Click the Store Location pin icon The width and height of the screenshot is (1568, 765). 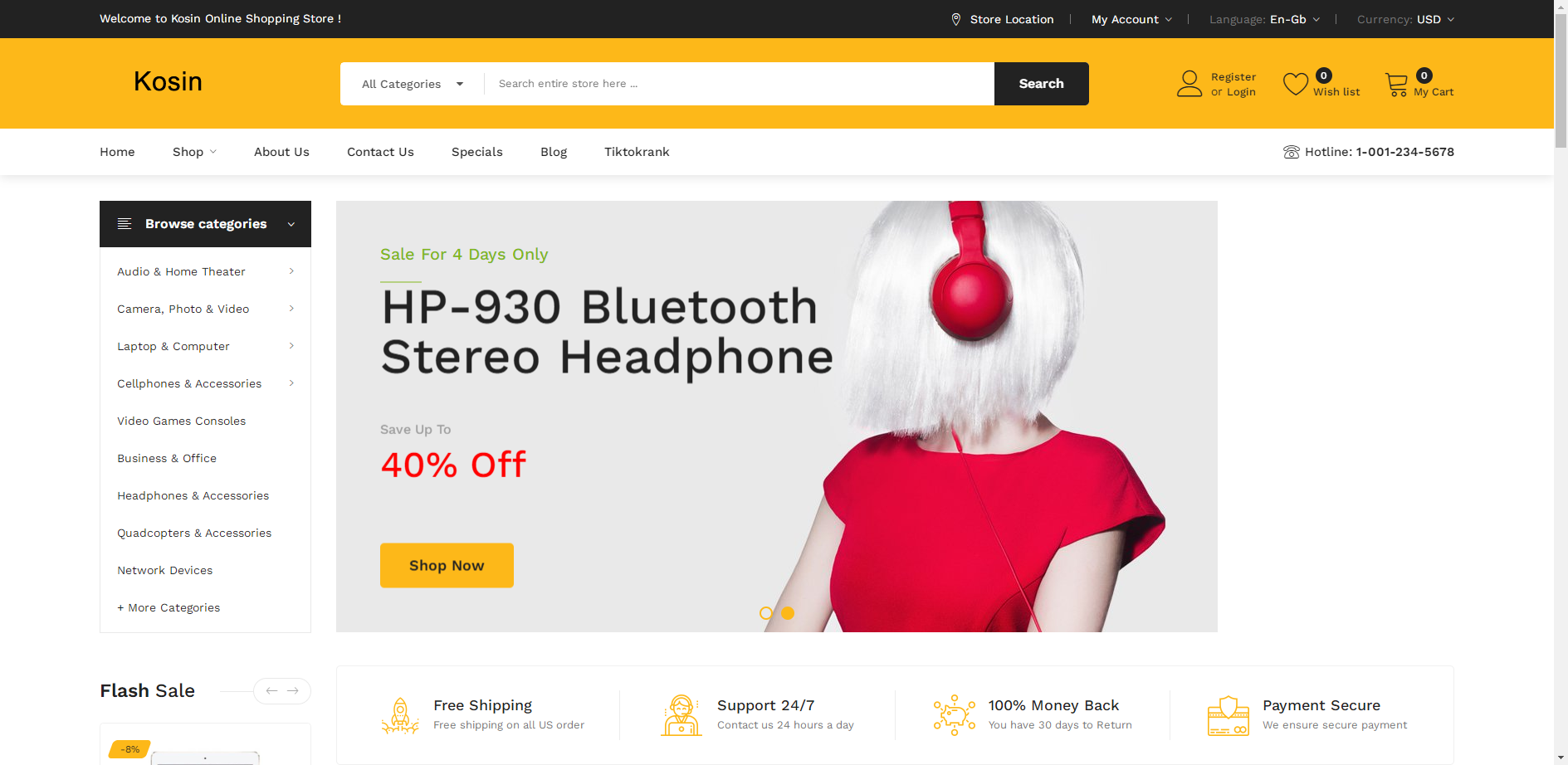(x=955, y=19)
